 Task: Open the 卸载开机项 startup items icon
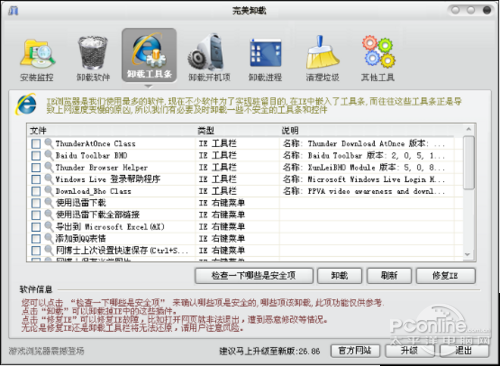(x=209, y=58)
